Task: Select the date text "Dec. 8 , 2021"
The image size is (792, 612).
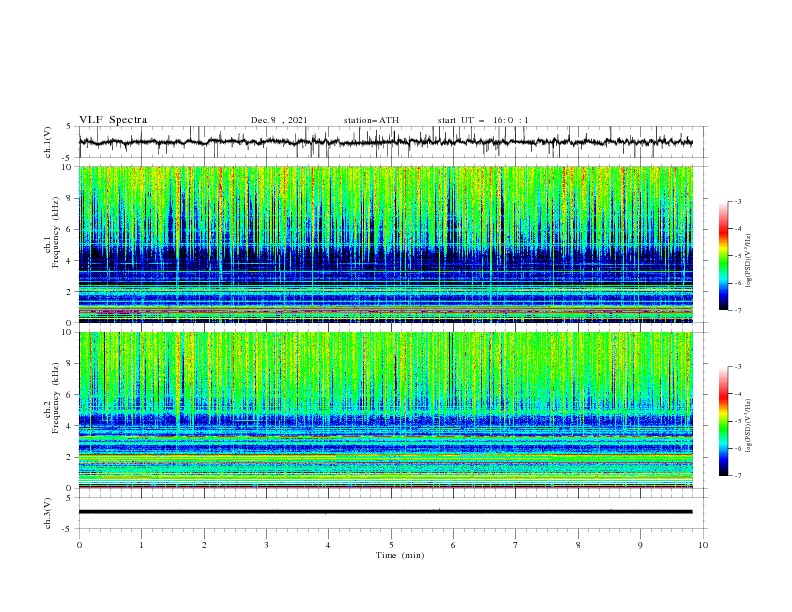Action: click(x=279, y=120)
